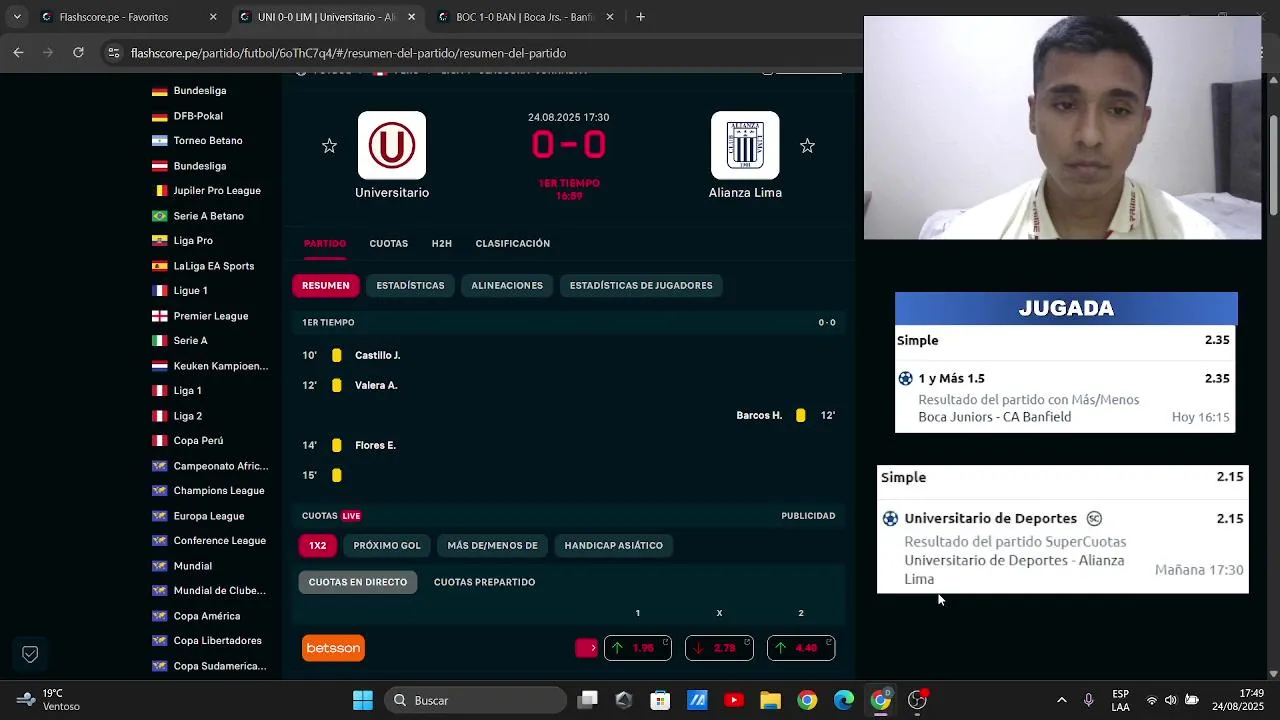Select the RESUMEN sub-tab
Viewport: 1280px width, 720px height.
pos(326,286)
